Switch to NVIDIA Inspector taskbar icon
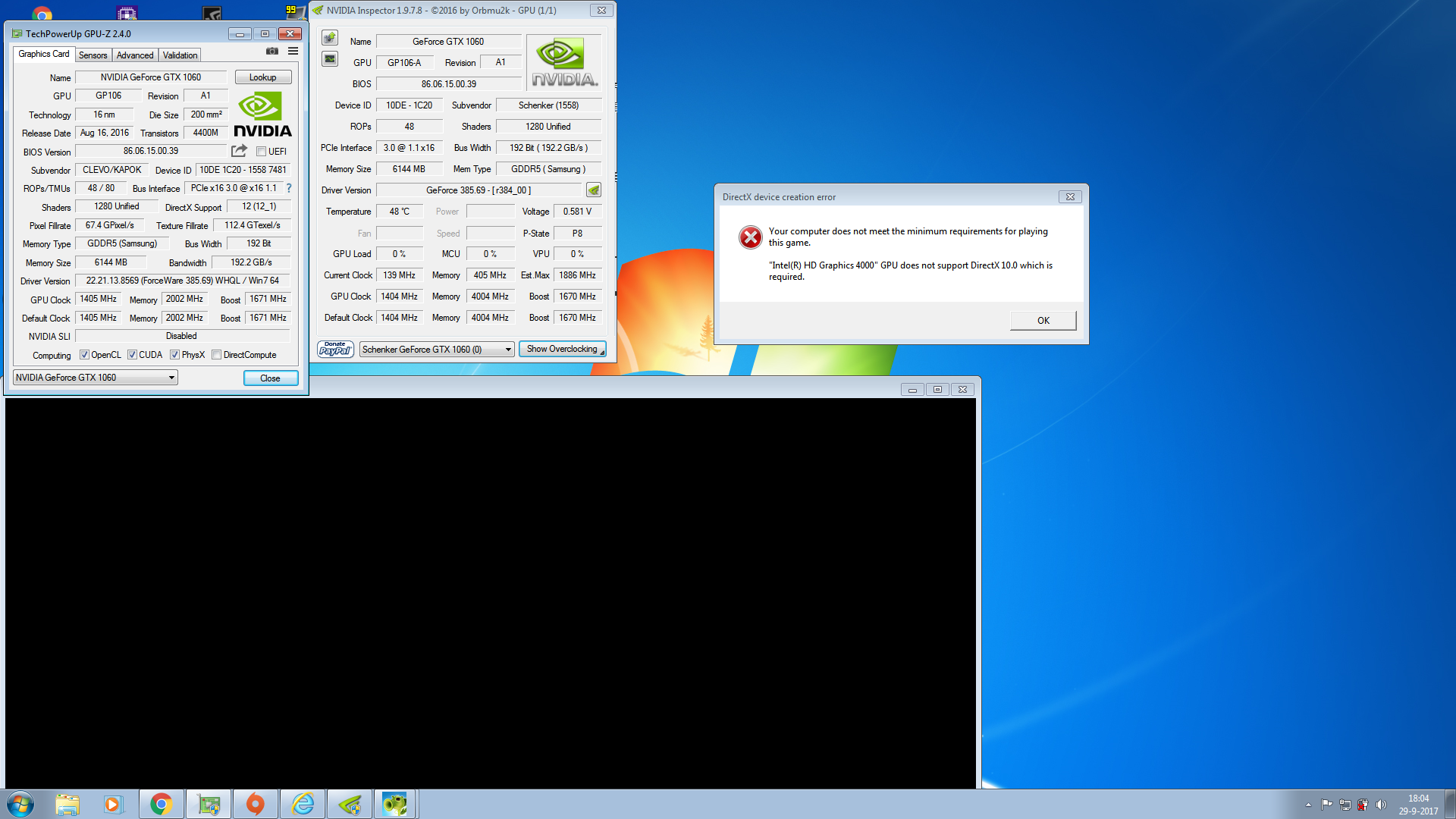The image size is (1456, 819). (350, 804)
